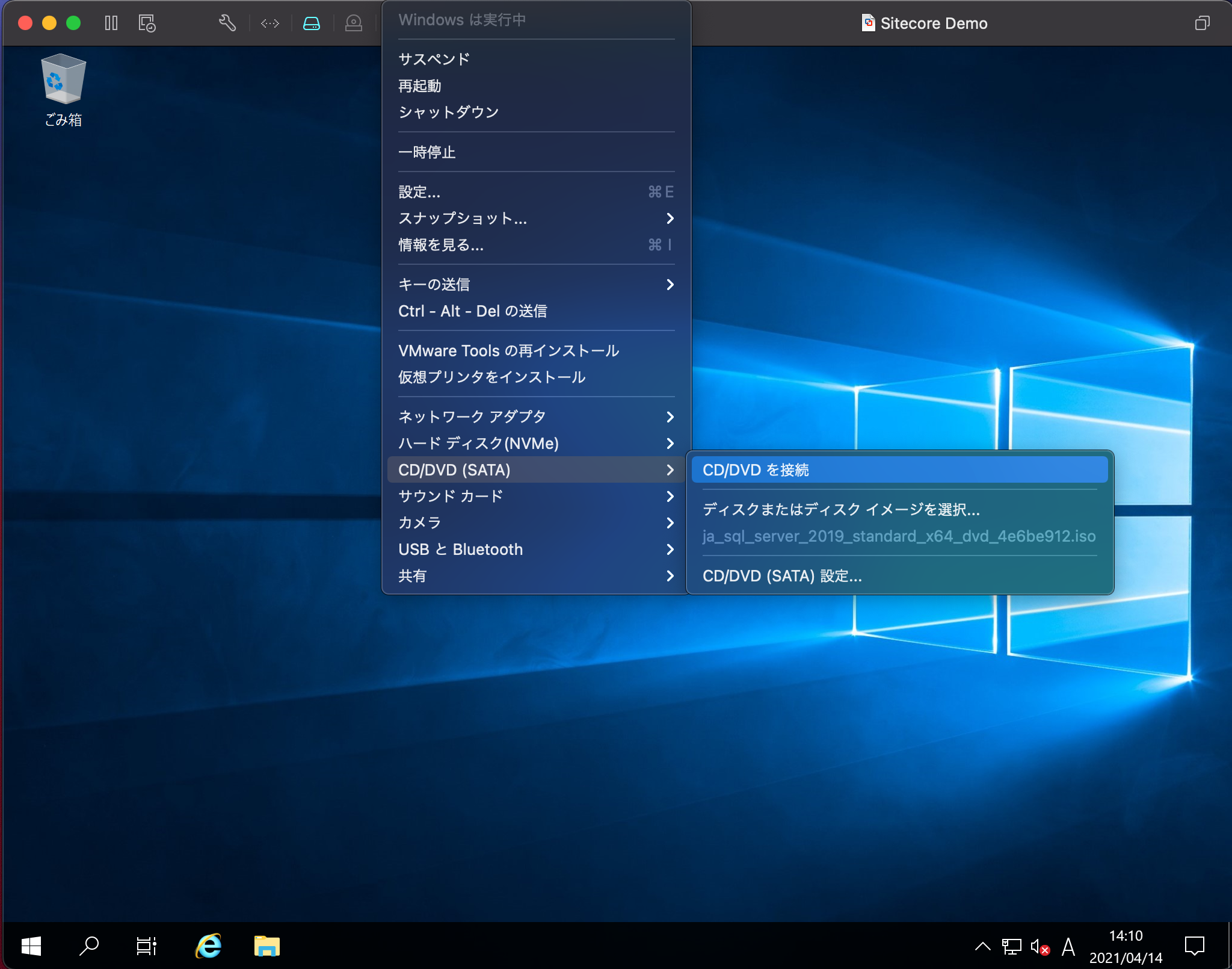The image size is (1232, 969).
Task: Expand the スナップショット... submenu
Action: pyautogui.click(x=537, y=218)
